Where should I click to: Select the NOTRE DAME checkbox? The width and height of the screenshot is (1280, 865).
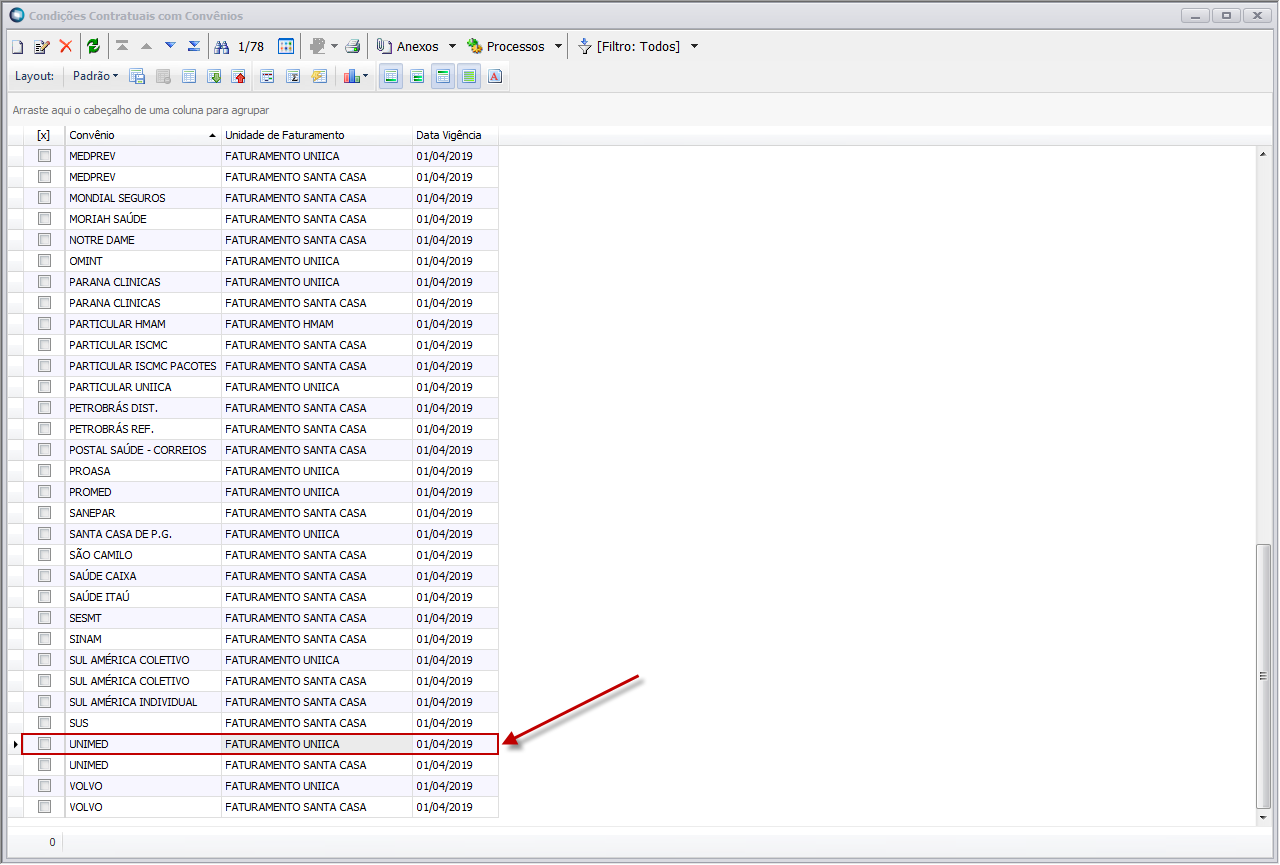point(44,240)
